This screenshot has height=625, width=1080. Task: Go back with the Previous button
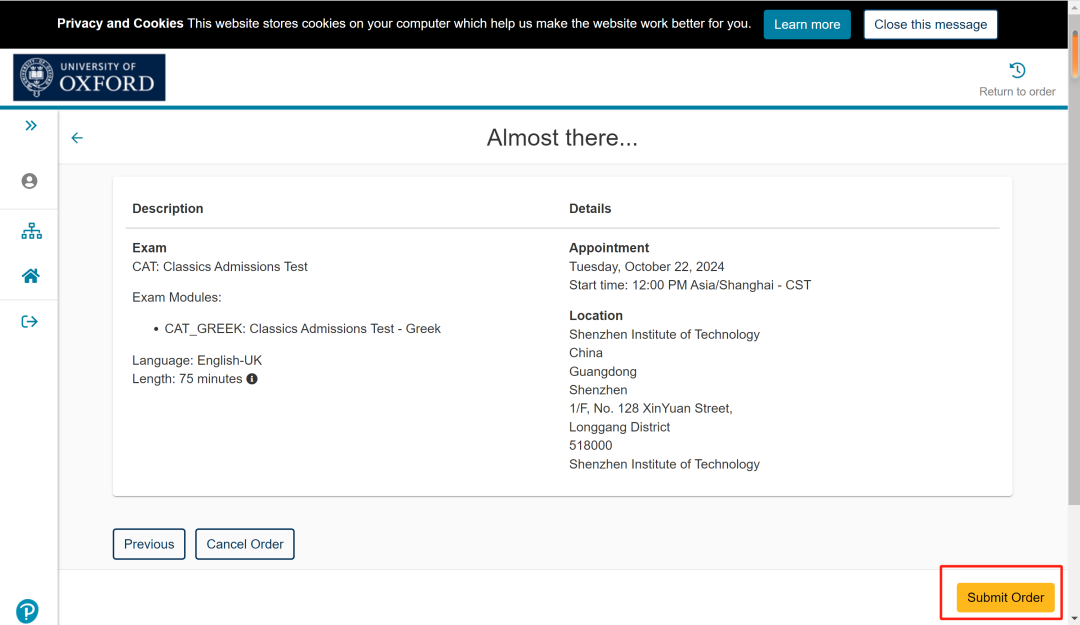coord(149,544)
